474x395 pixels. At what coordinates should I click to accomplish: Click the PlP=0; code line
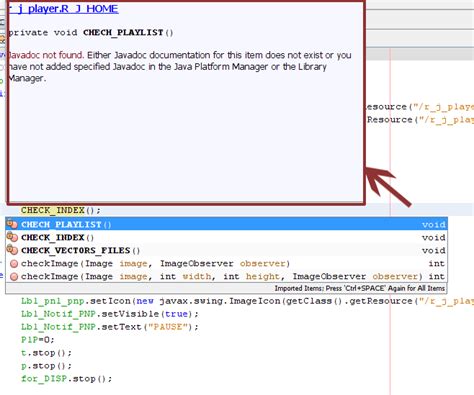(37, 340)
